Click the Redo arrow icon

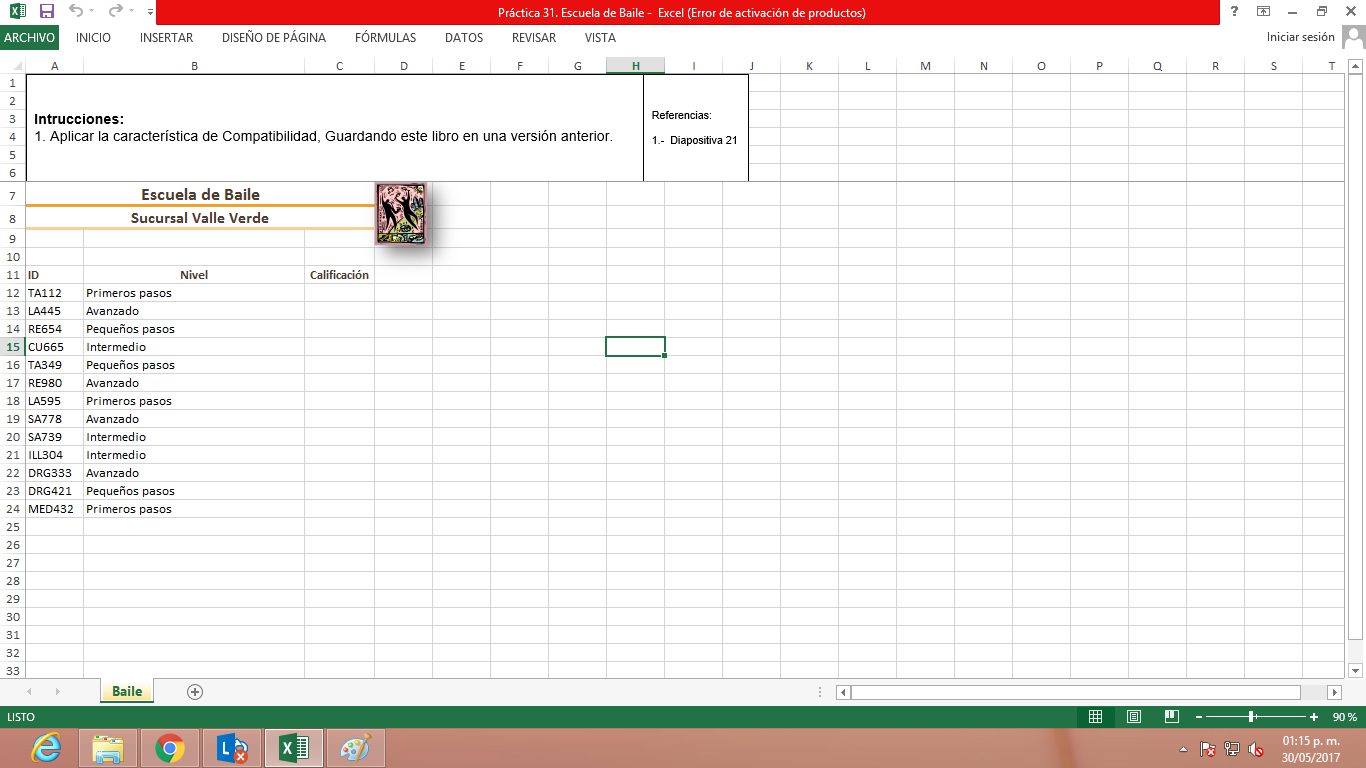pyautogui.click(x=114, y=12)
